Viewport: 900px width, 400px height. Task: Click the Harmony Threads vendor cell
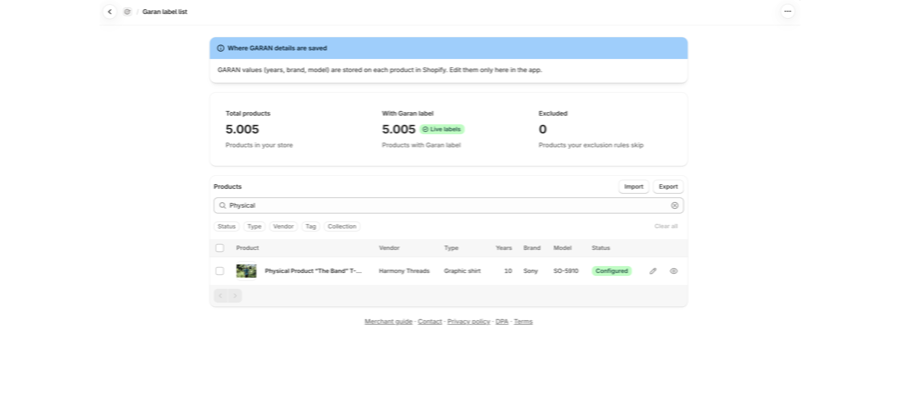[x=404, y=271]
